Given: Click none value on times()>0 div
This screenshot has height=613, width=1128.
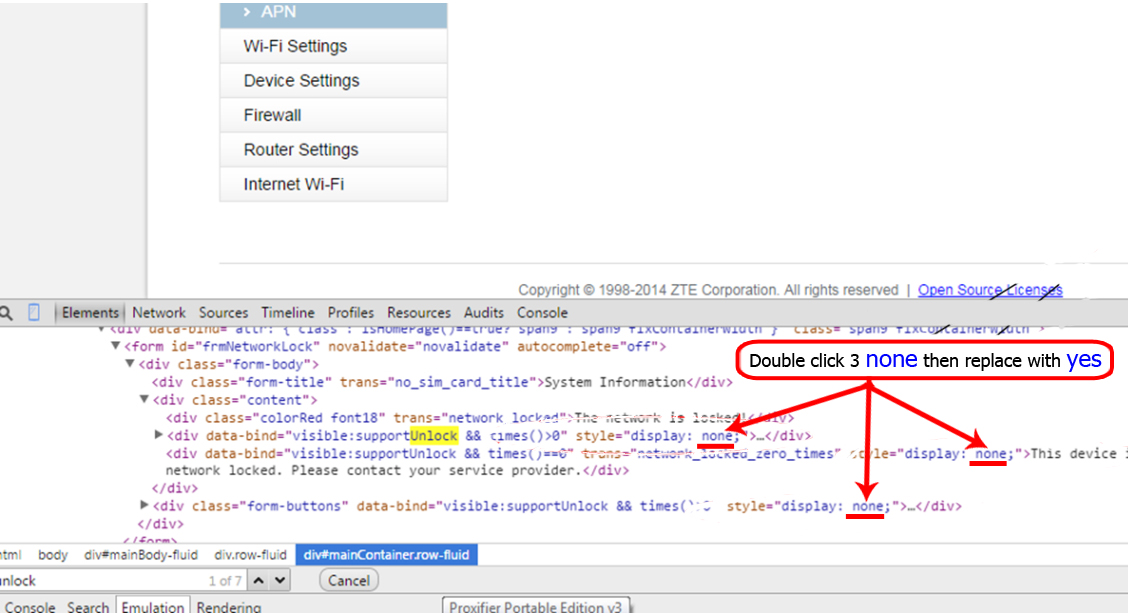Looking at the screenshot, I should pyautogui.click(x=717, y=436).
